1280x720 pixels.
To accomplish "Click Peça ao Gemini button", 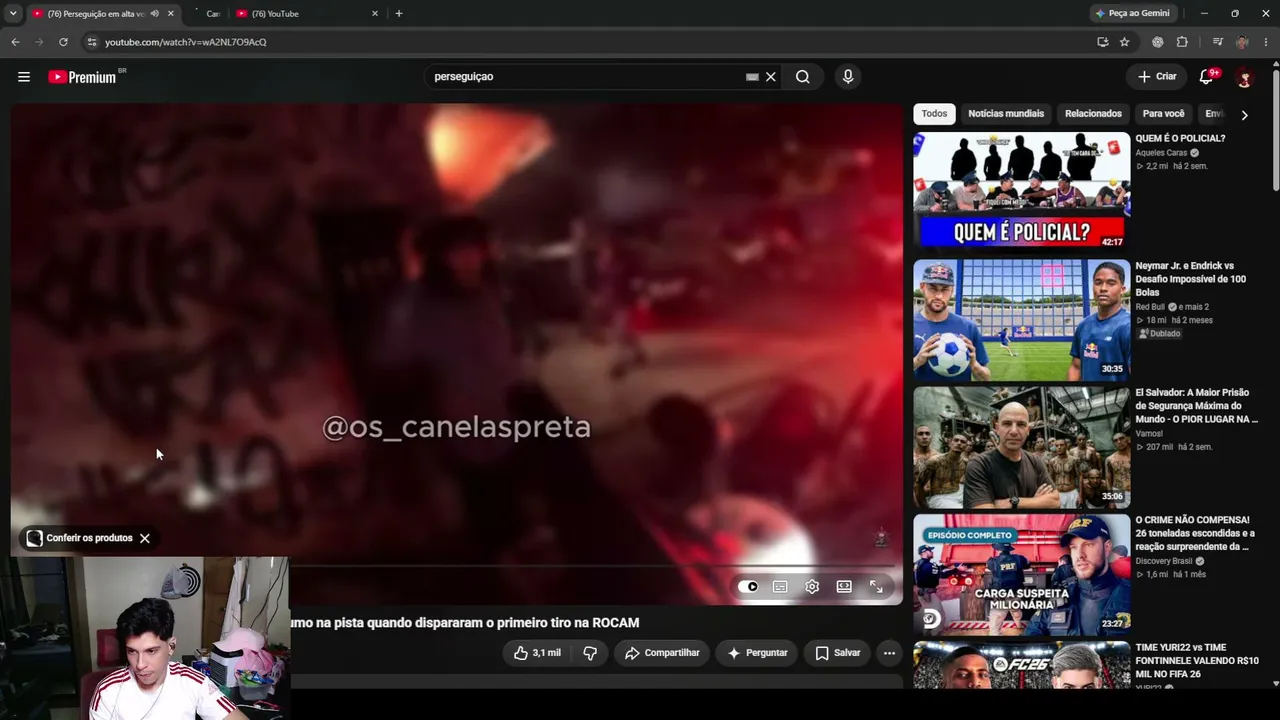I will (x=1133, y=14).
